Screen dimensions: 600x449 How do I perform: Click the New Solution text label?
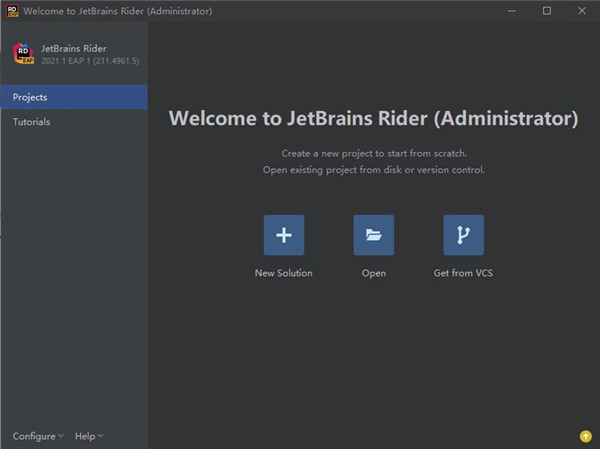coord(284,273)
